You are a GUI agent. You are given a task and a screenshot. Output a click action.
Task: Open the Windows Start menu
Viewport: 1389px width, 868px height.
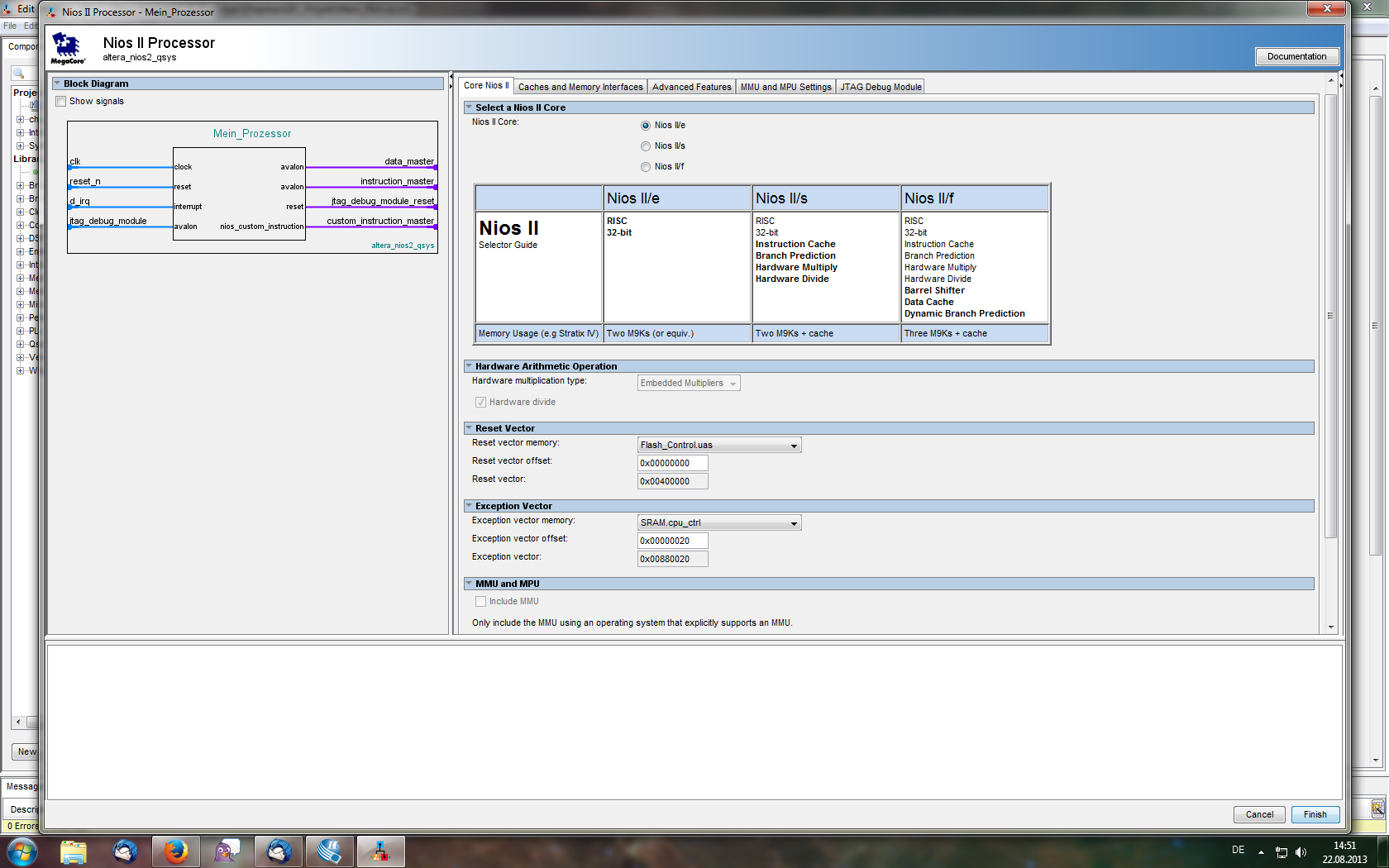pyautogui.click(x=22, y=851)
